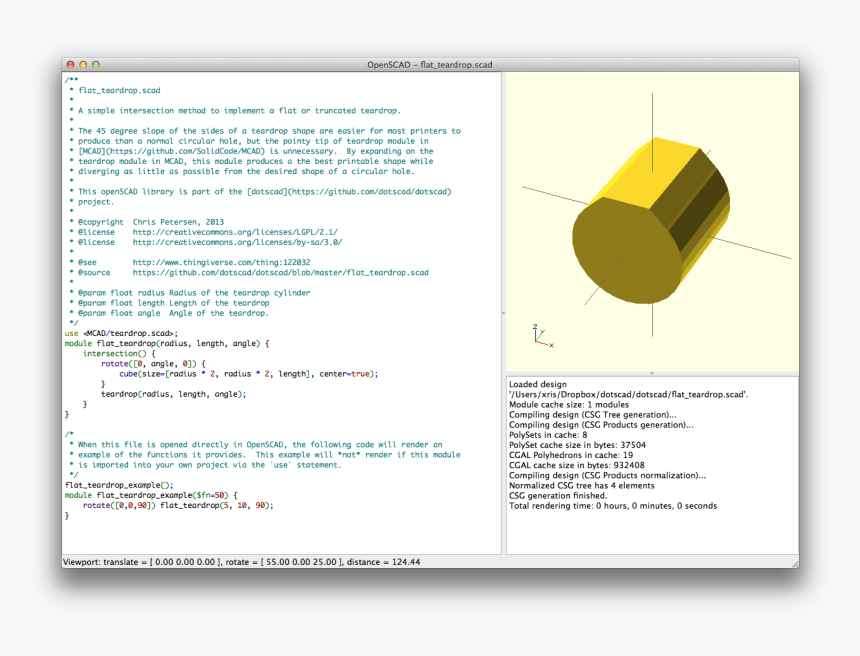Click '@param float radius Radius of the teardrop cylinder'
Image resolution: width=860 pixels, height=656 pixels.
[190, 293]
